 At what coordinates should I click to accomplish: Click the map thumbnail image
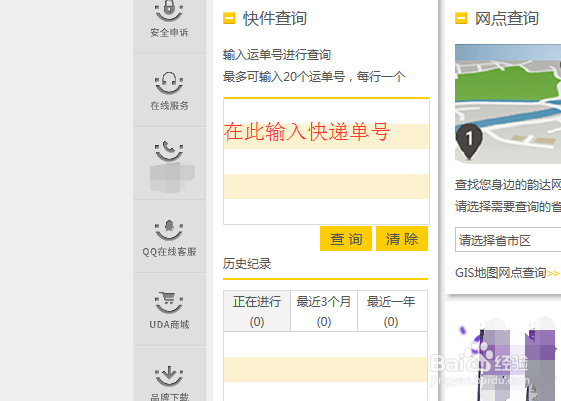click(508, 104)
